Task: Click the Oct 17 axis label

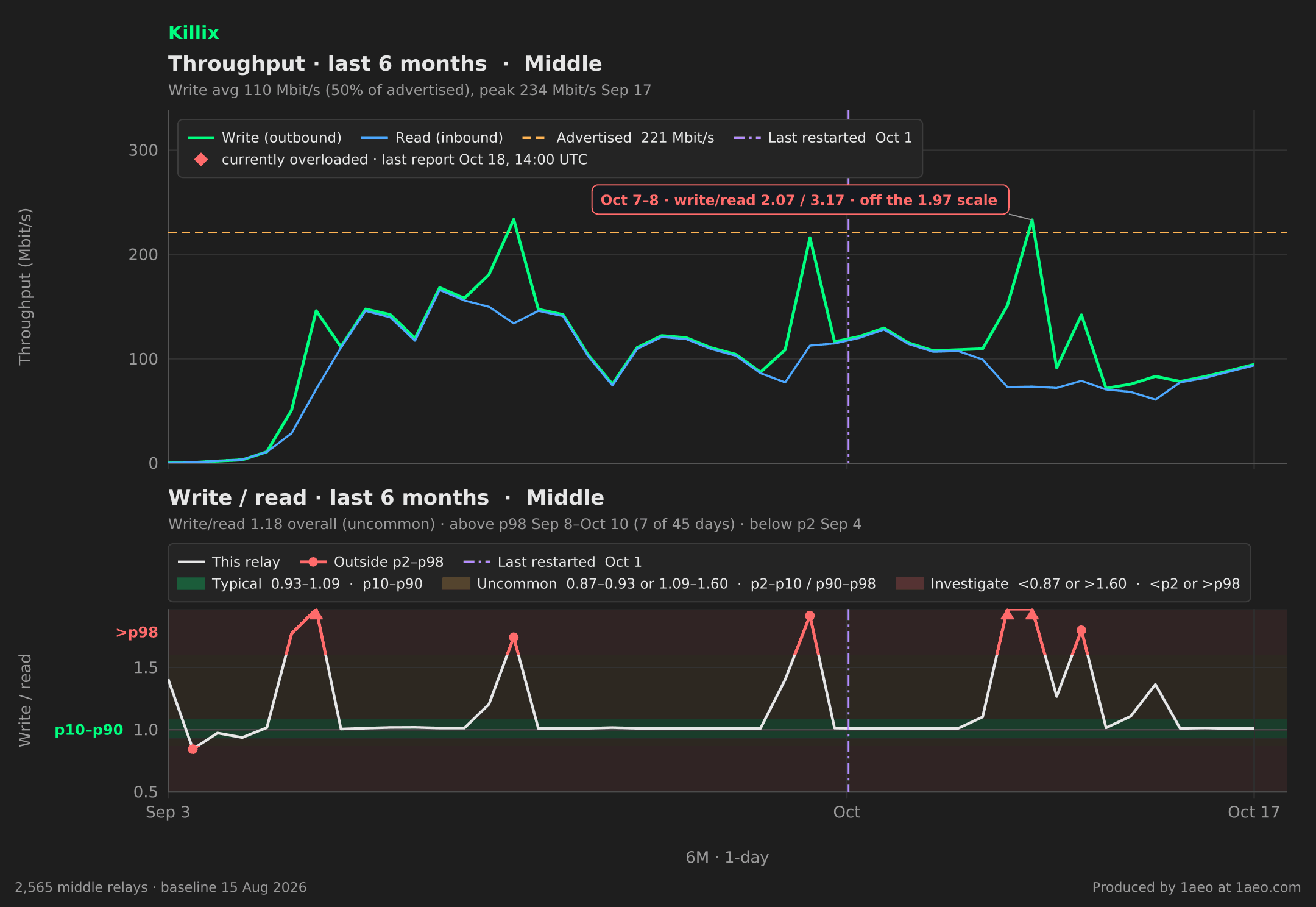Action: [1254, 813]
